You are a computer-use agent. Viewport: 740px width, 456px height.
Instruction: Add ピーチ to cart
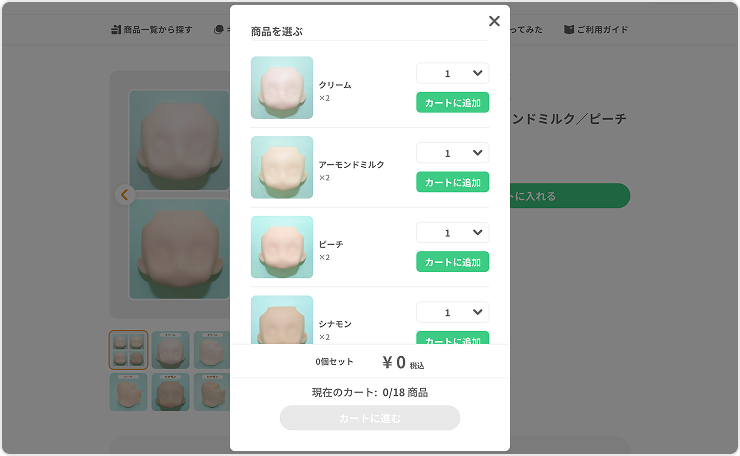pos(452,262)
